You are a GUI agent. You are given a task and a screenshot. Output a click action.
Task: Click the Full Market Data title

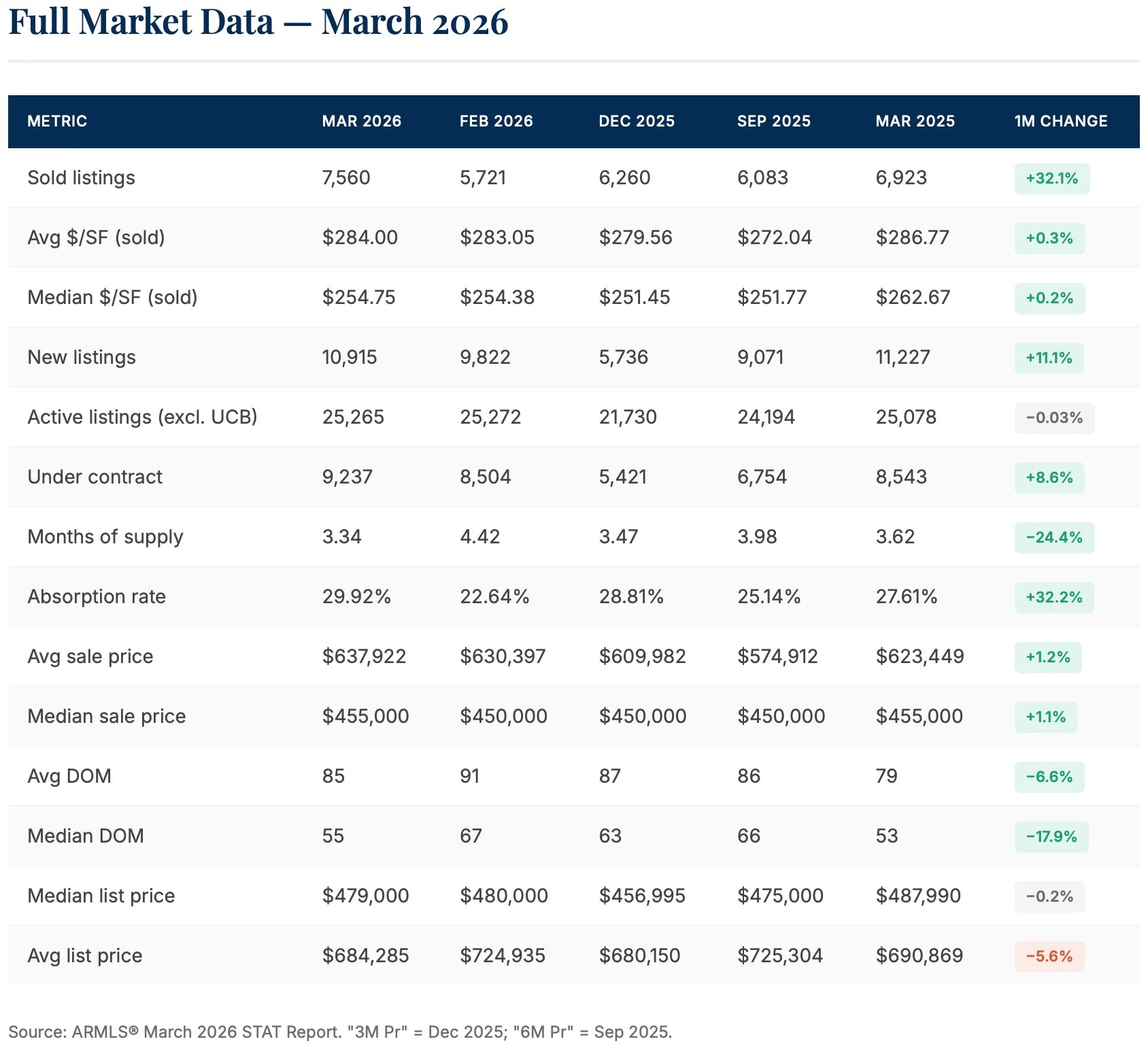click(258, 22)
